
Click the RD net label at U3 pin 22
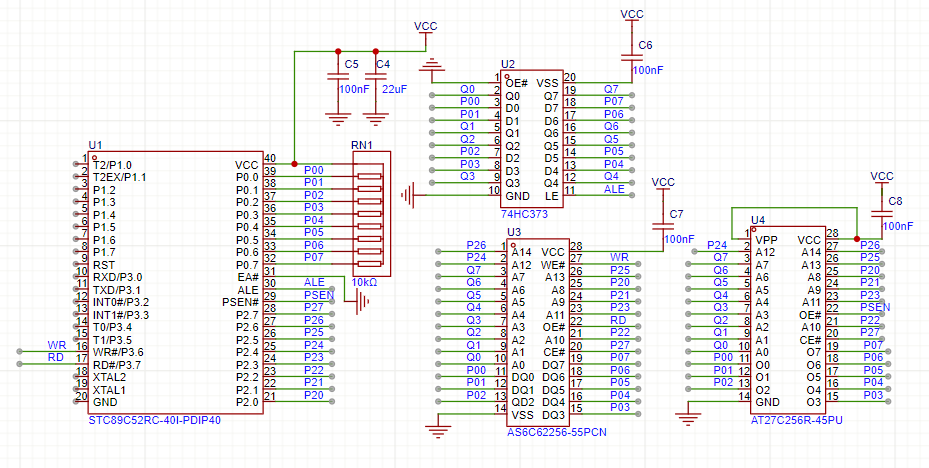(x=619, y=319)
